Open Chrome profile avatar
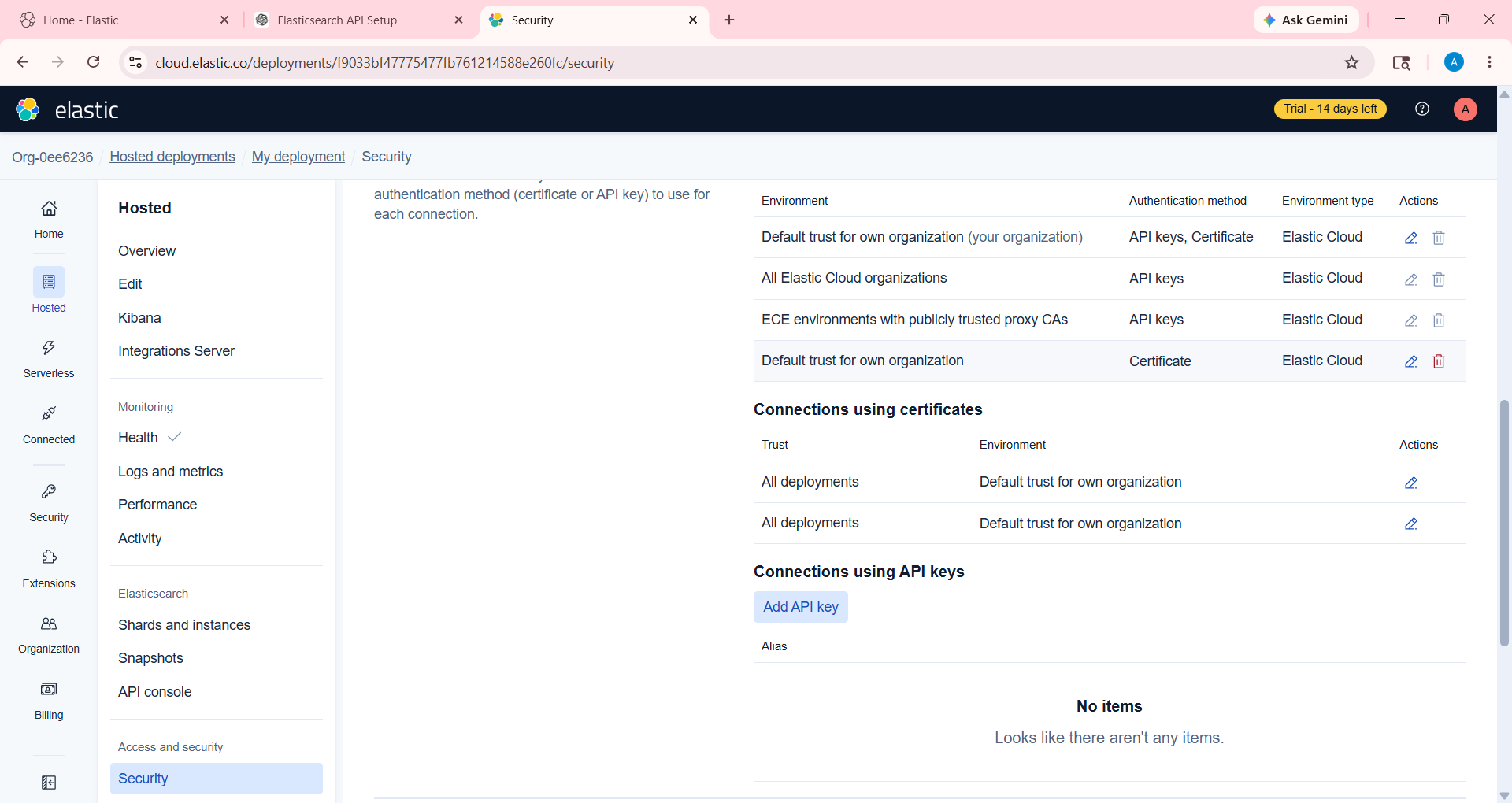 (1454, 62)
